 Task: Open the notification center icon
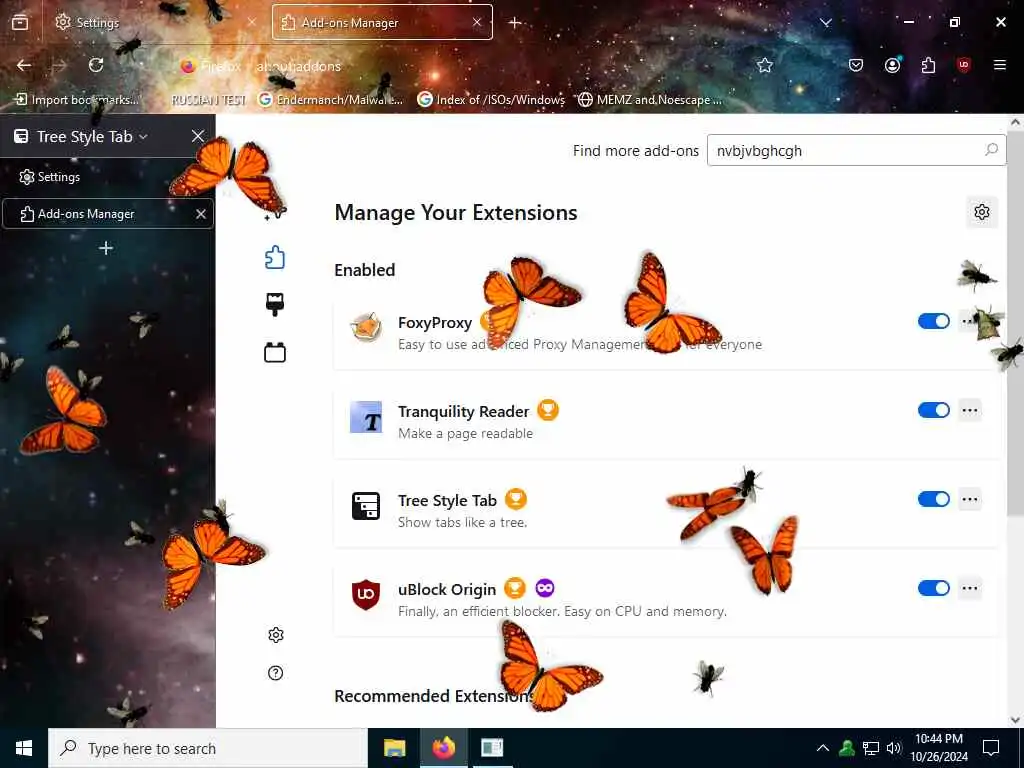pos(991,748)
